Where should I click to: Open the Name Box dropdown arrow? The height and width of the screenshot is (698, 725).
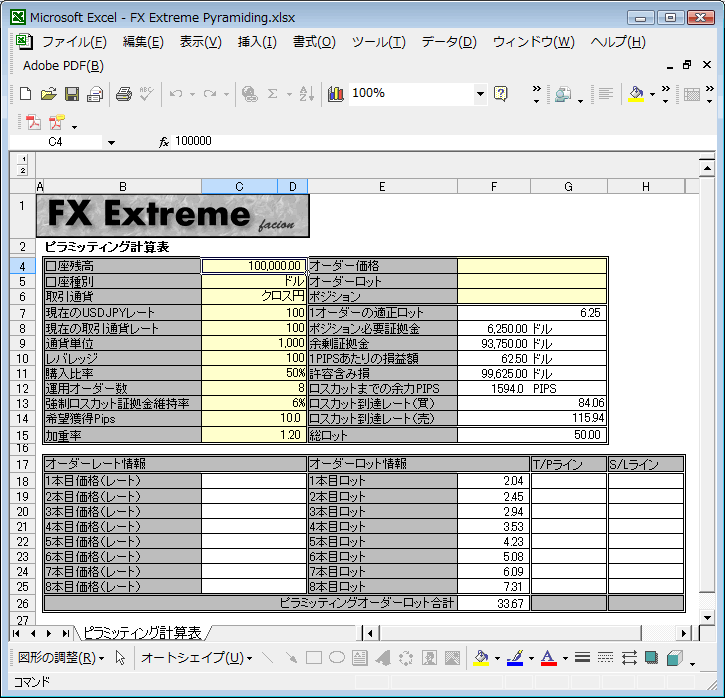click(x=111, y=142)
